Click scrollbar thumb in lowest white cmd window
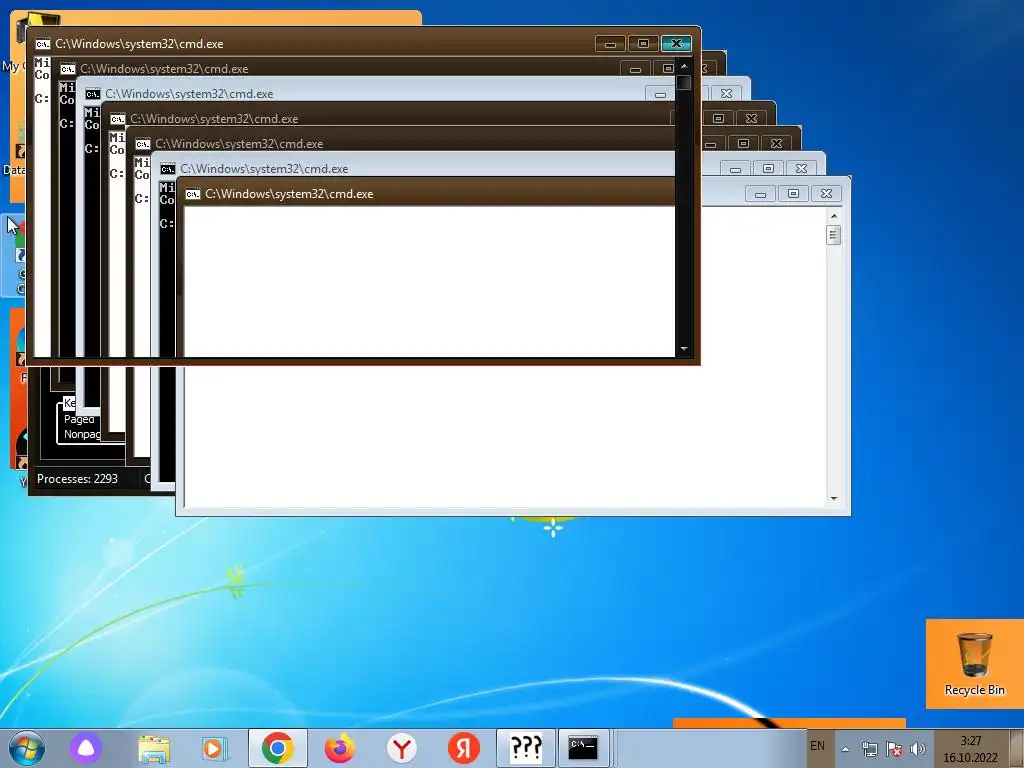This screenshot has height=768, width=1024. [833, 234]
